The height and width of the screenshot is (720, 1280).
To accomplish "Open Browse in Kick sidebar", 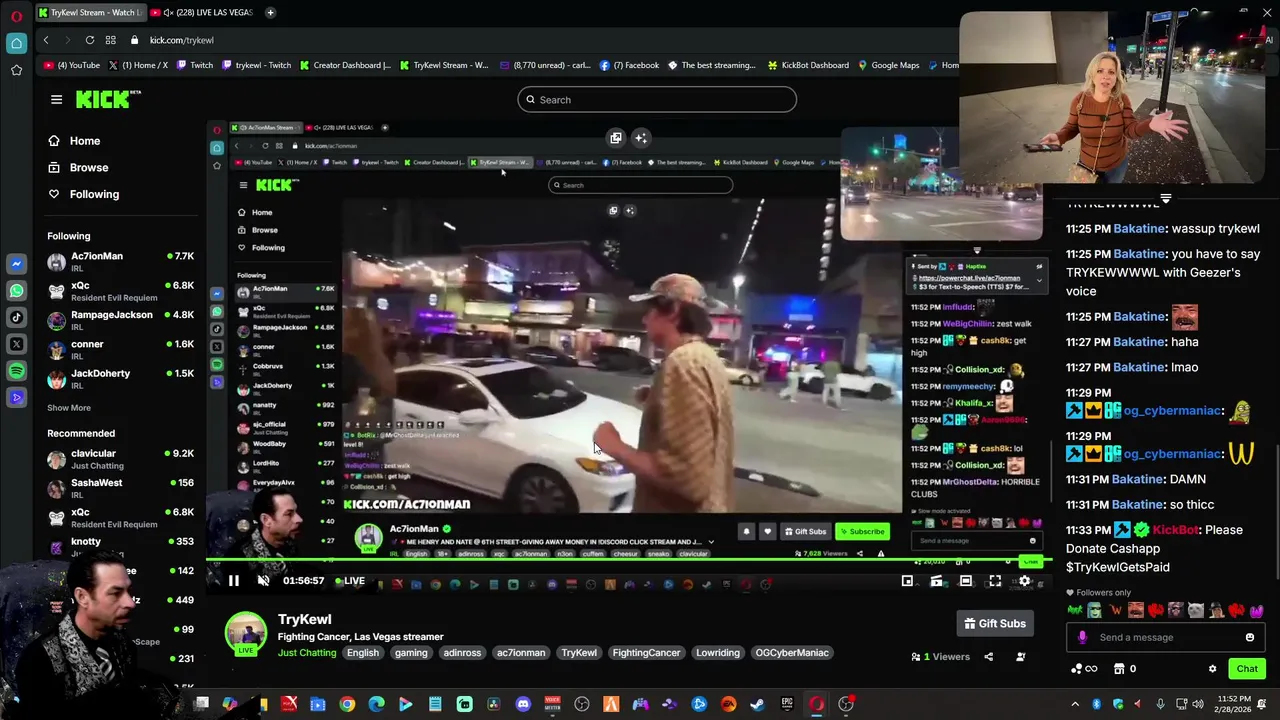I will (x=78, y=167).
